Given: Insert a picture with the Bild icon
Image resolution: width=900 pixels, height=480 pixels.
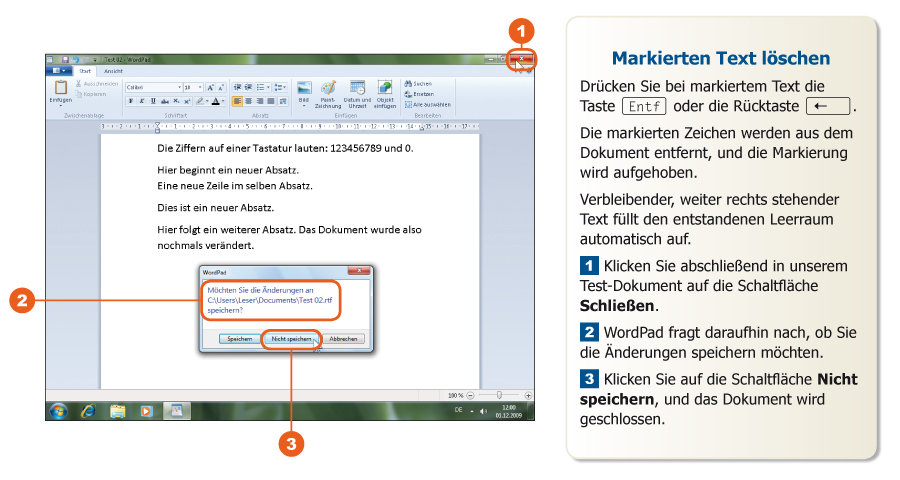Looking at the screenshot, I should pos(304,88).
